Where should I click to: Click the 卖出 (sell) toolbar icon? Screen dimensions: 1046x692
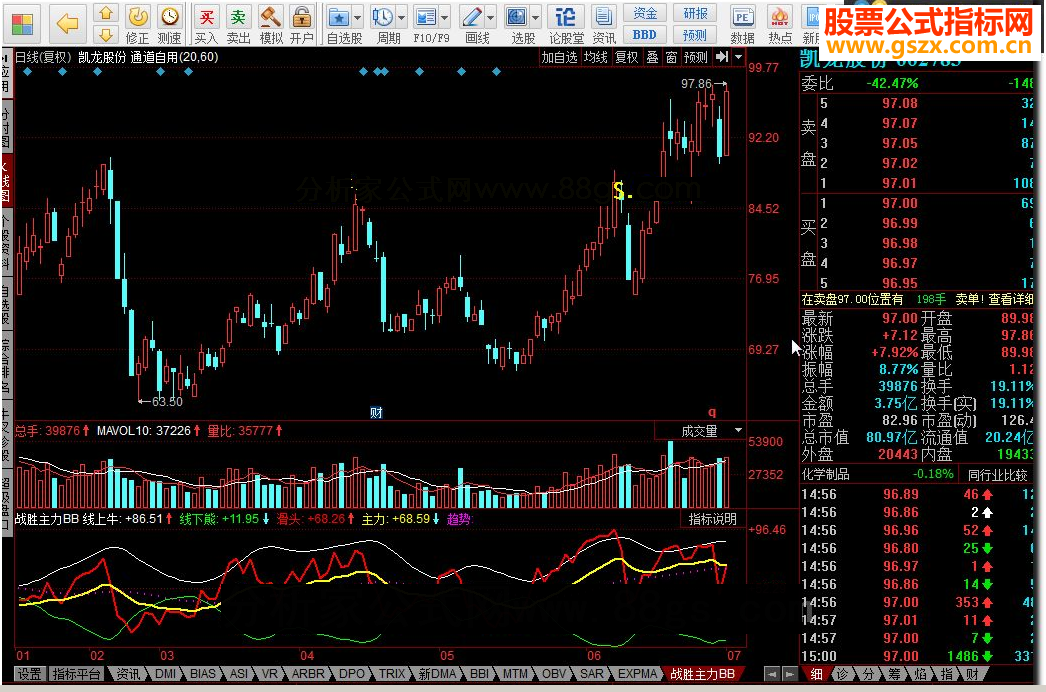click(238, 18)
